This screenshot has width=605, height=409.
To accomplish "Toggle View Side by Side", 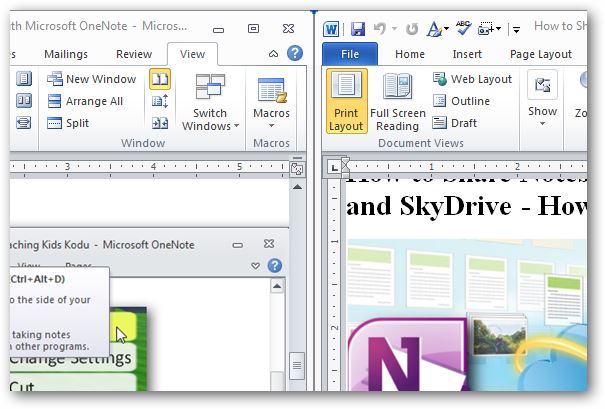I will [160, 79].
